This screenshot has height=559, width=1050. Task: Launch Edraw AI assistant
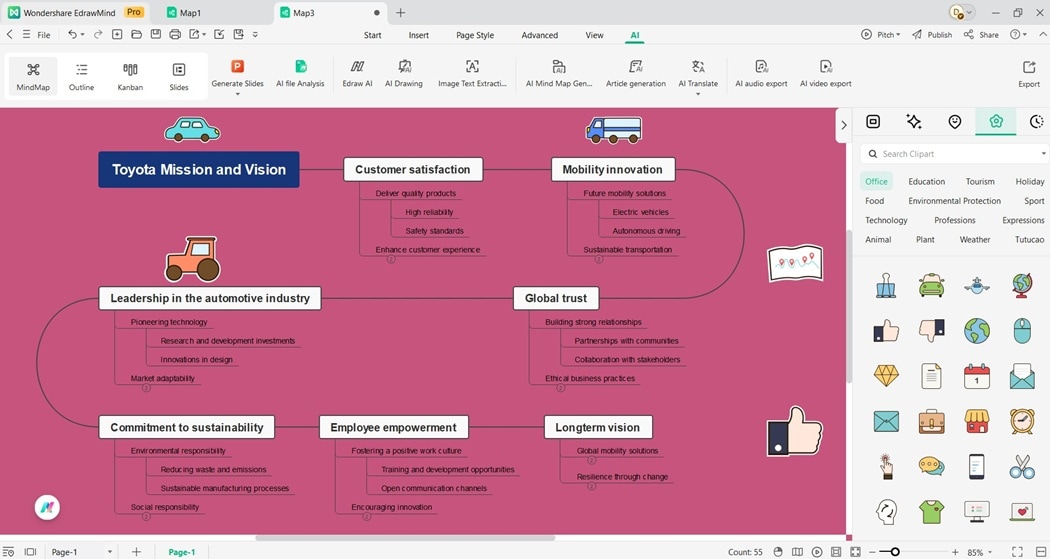click(x=357, y=74)
